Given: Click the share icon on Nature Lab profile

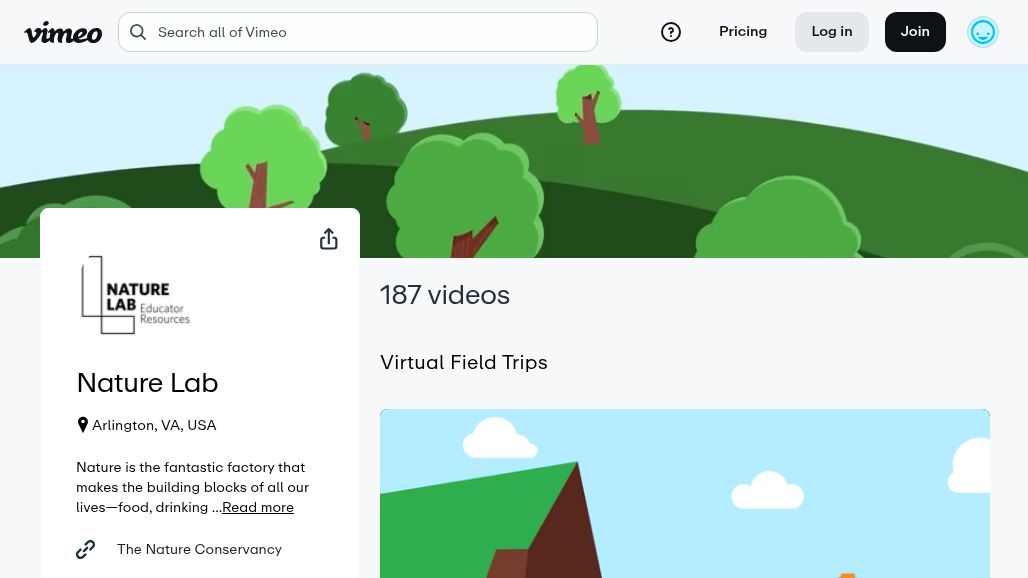Looking at the screenshot, I should [328, 239].
